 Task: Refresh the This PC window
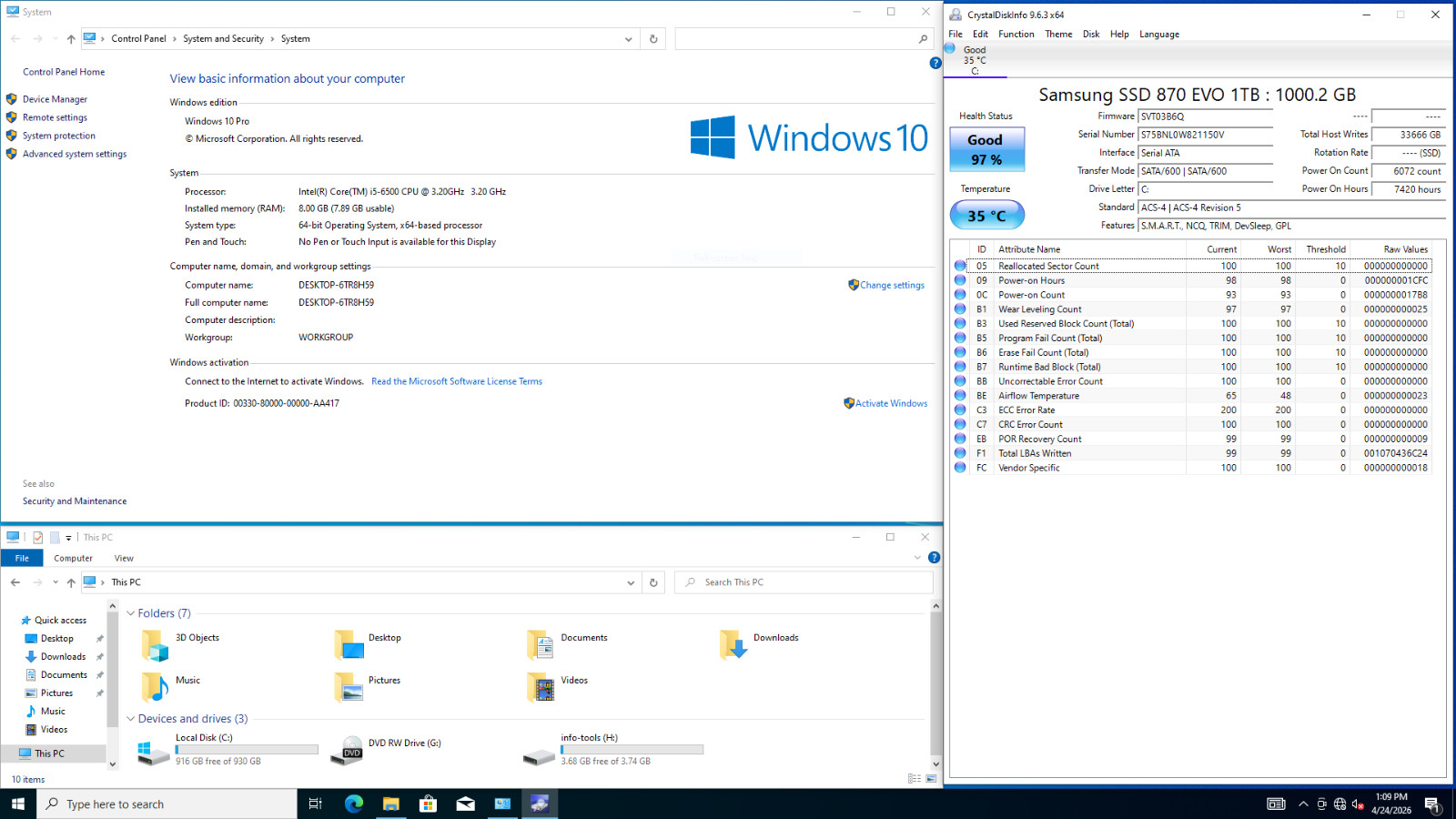pyautogui.click(x=653, y=582)
